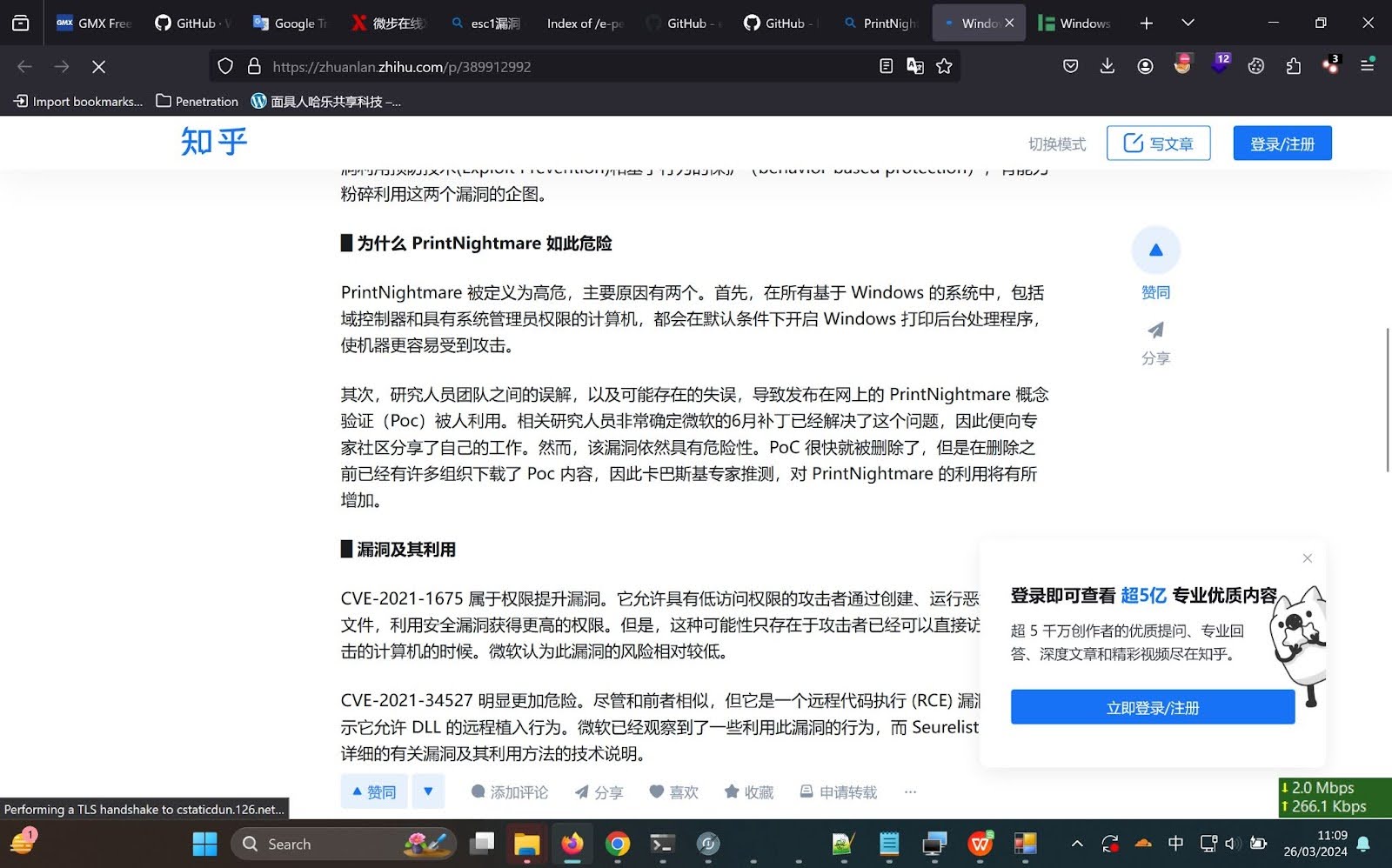
Task: Open the downvote arrow next to 赞同
Action: (x=428, y=791)
